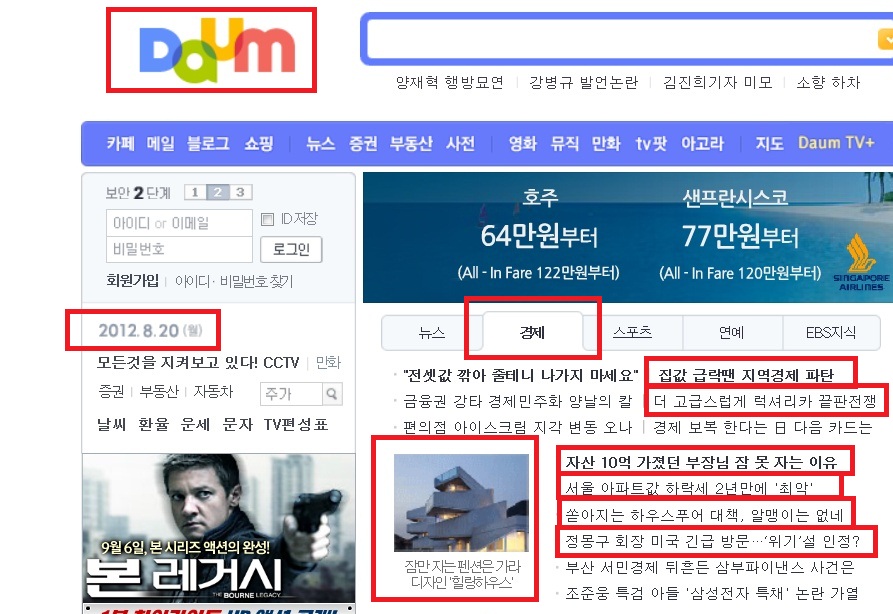Open the 날씨 weather link
Viewport: 893px width, 614px height.
pyautogui.click(x=112, y=425)
